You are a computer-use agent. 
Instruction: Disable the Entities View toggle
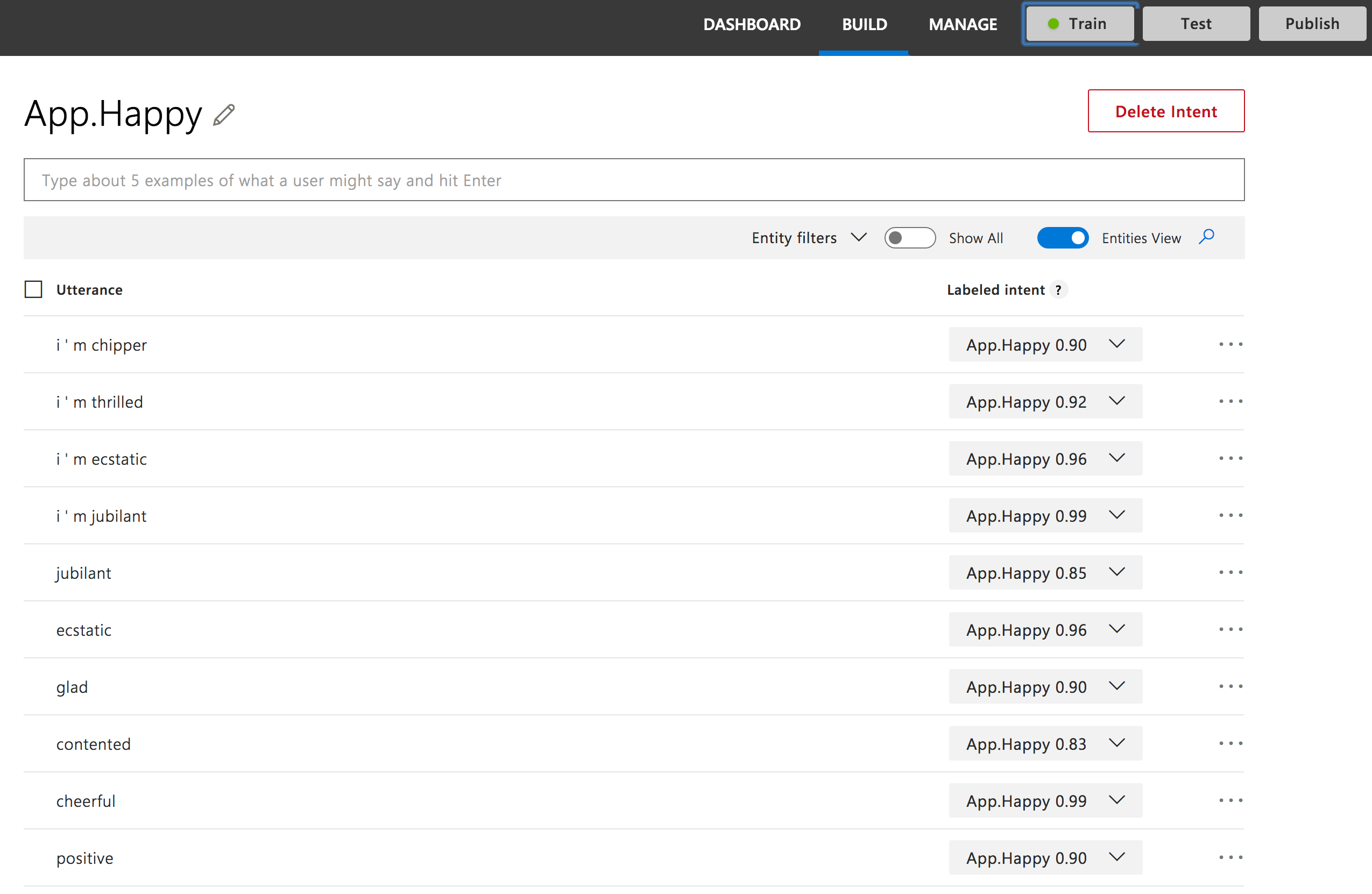click(x=1062, y=238)
